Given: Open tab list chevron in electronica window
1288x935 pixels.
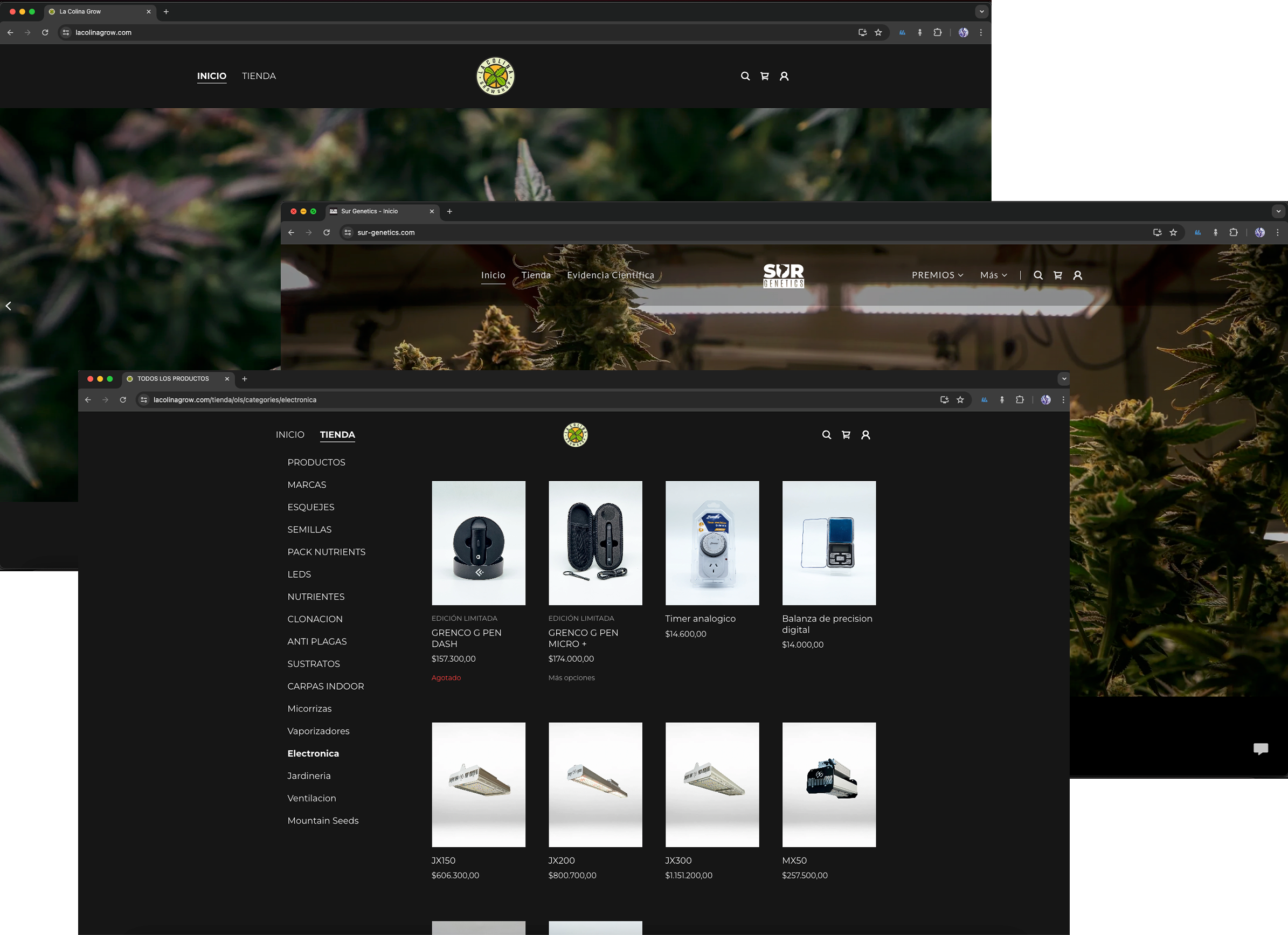Looking at the screenshot, I should point(1064,379).
